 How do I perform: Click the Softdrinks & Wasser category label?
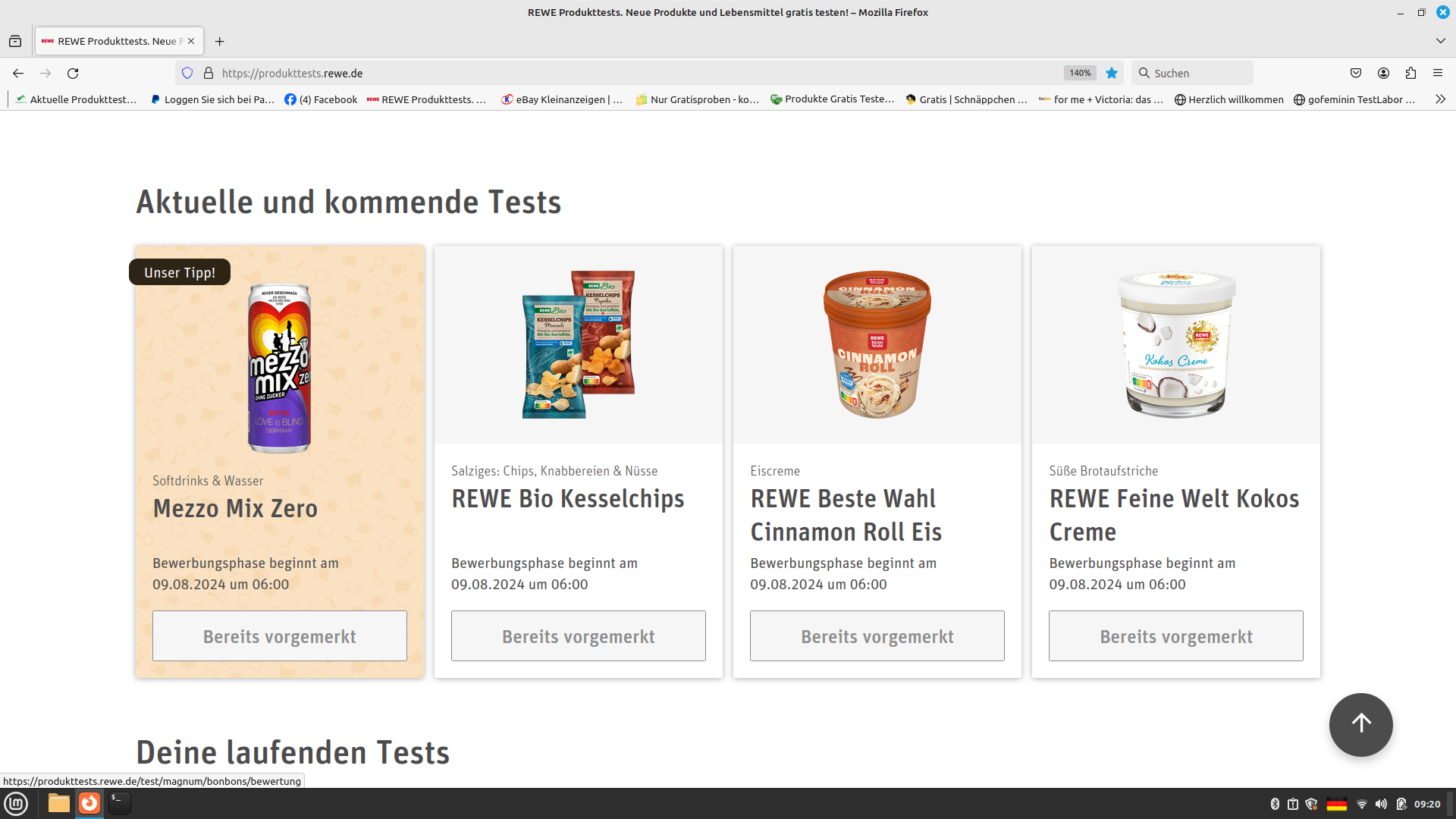tap(208, 481)
